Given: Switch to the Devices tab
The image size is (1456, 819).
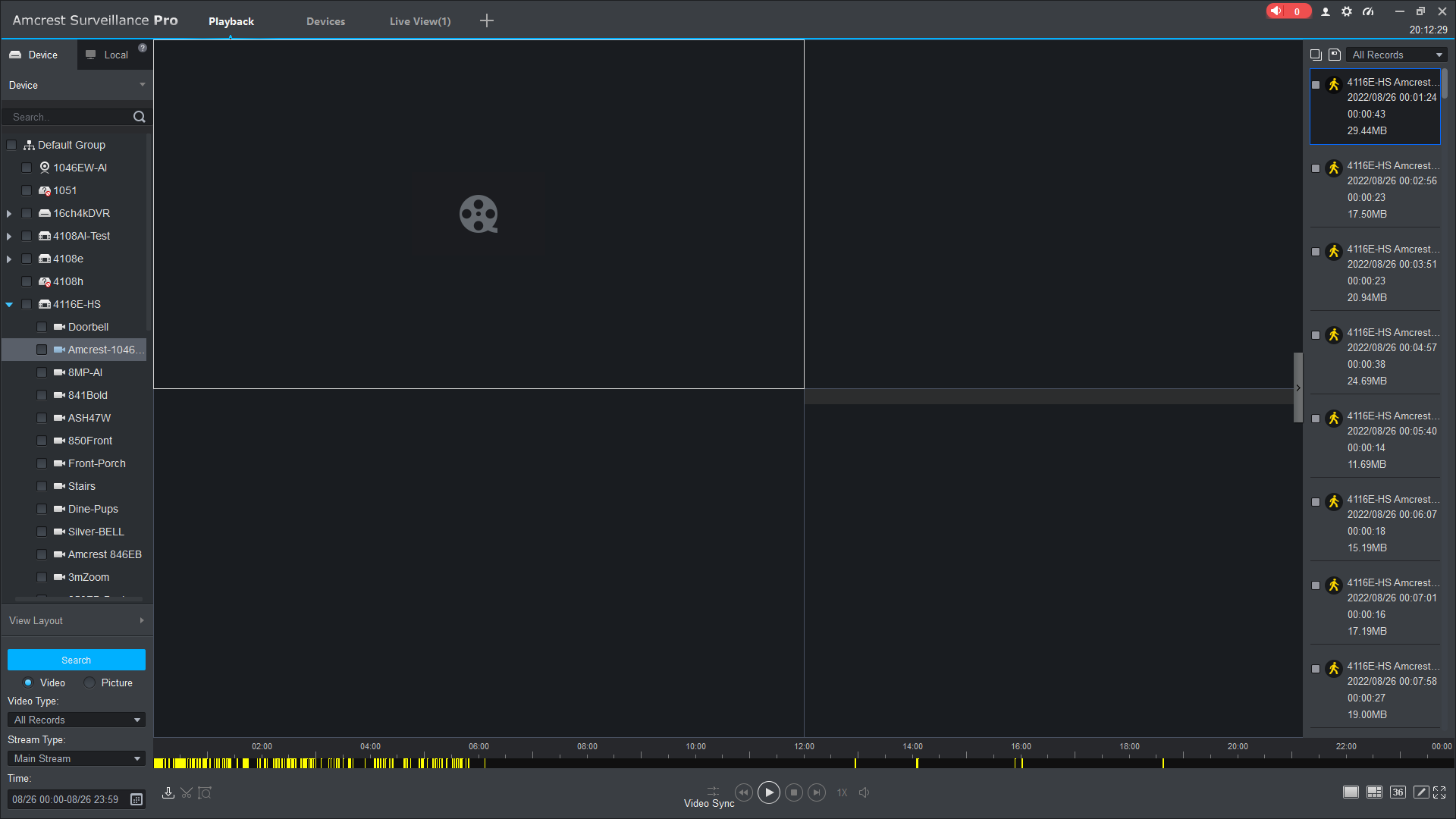Looking at the screenshot, I should 325,21.
